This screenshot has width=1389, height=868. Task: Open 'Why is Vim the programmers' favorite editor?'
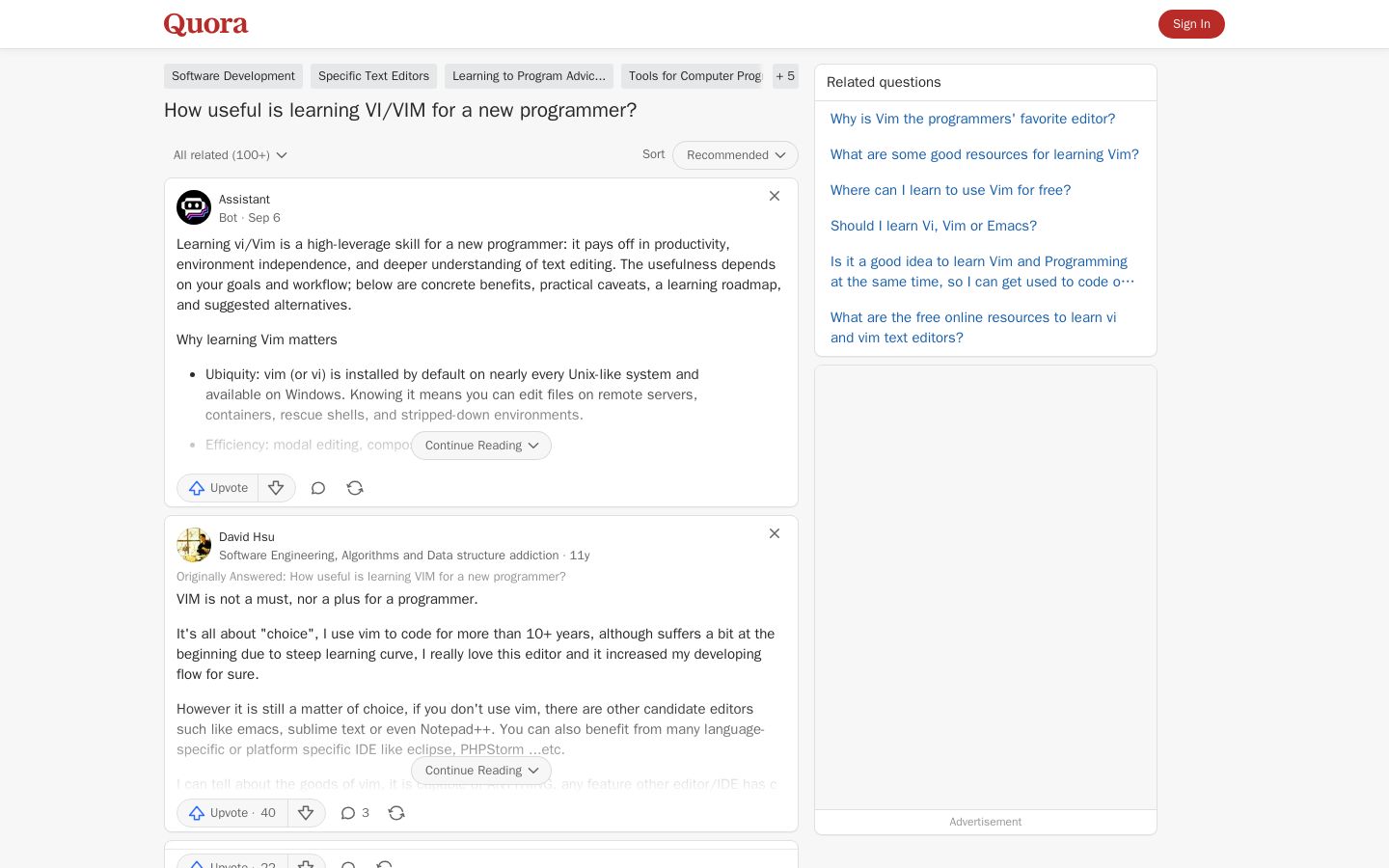(972, 119)
